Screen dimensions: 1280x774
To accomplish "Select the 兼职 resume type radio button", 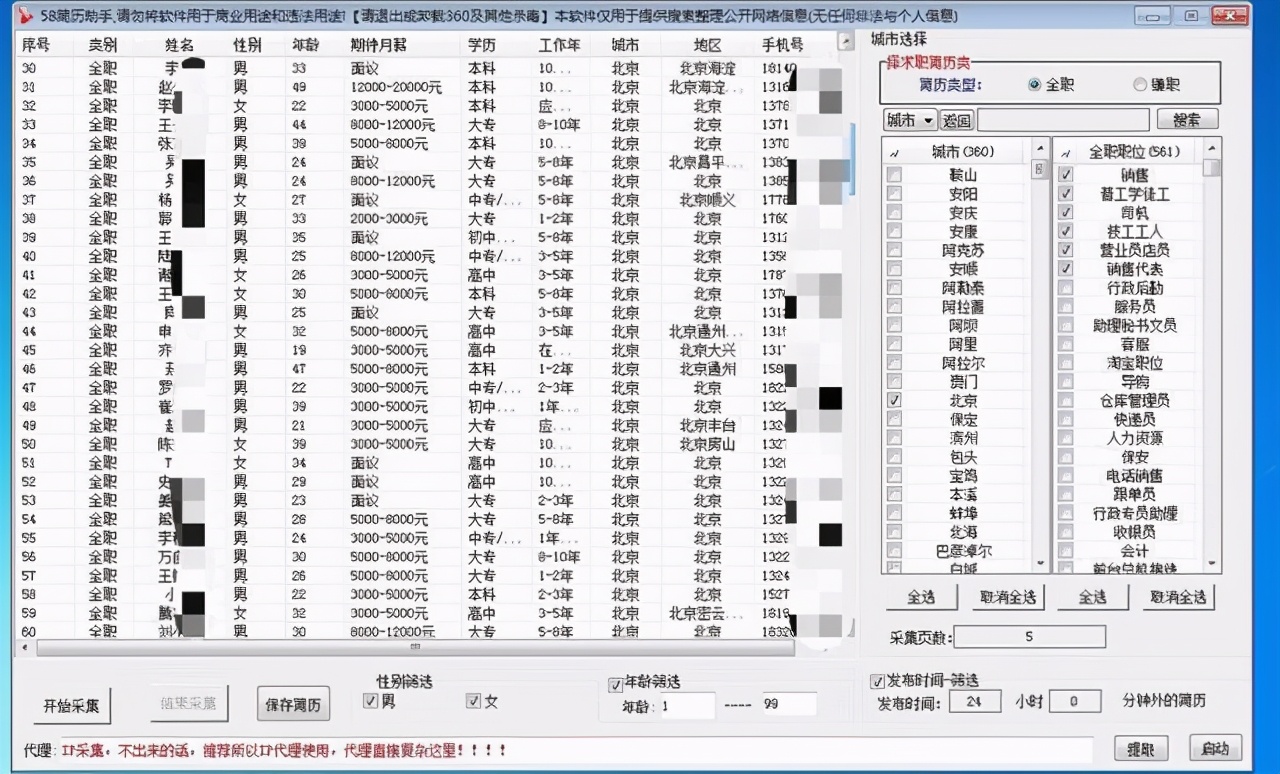I will coord(1140,85).
